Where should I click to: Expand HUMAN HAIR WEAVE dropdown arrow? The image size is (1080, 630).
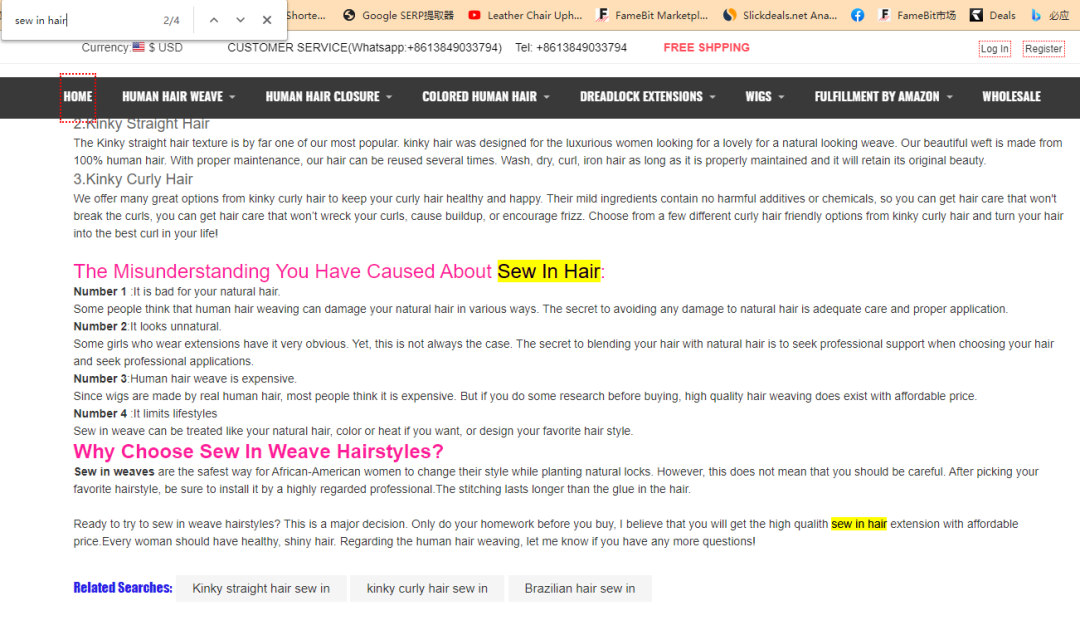pyautogui.click(x=232, y=97)
